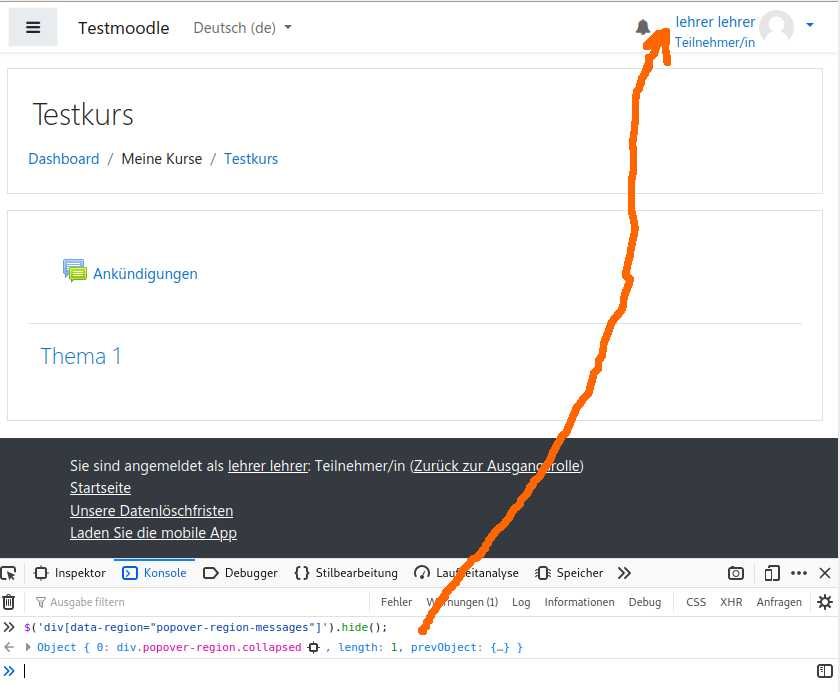Toggle the Fehler log filter
The height and width of the screenshot is (692, 840).
[396, 602]
